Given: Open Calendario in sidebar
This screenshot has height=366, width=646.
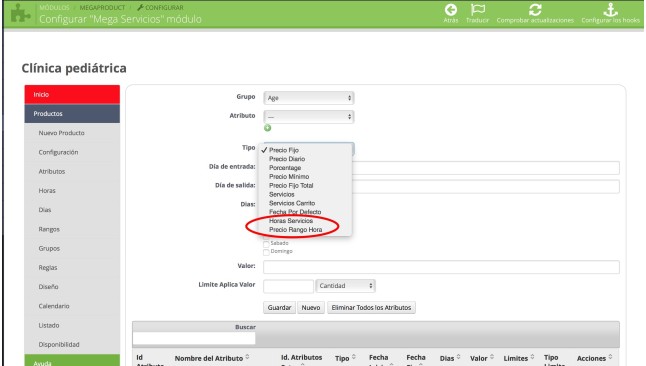Looking at the screenshot, I should click(x=72, y=306).
